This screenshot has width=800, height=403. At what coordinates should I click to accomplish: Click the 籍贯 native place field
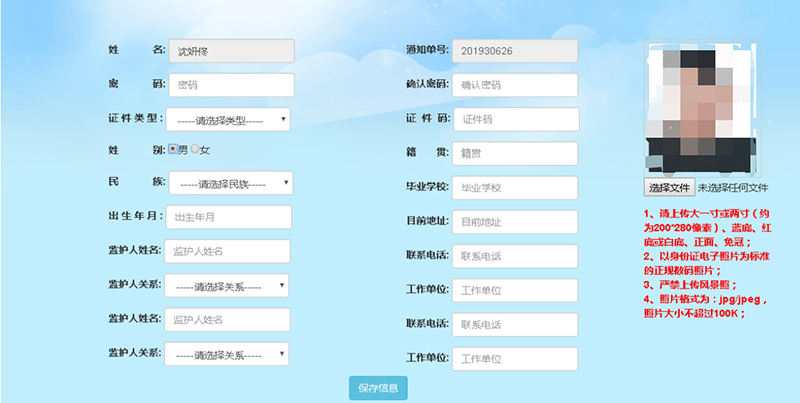(515, 154)
